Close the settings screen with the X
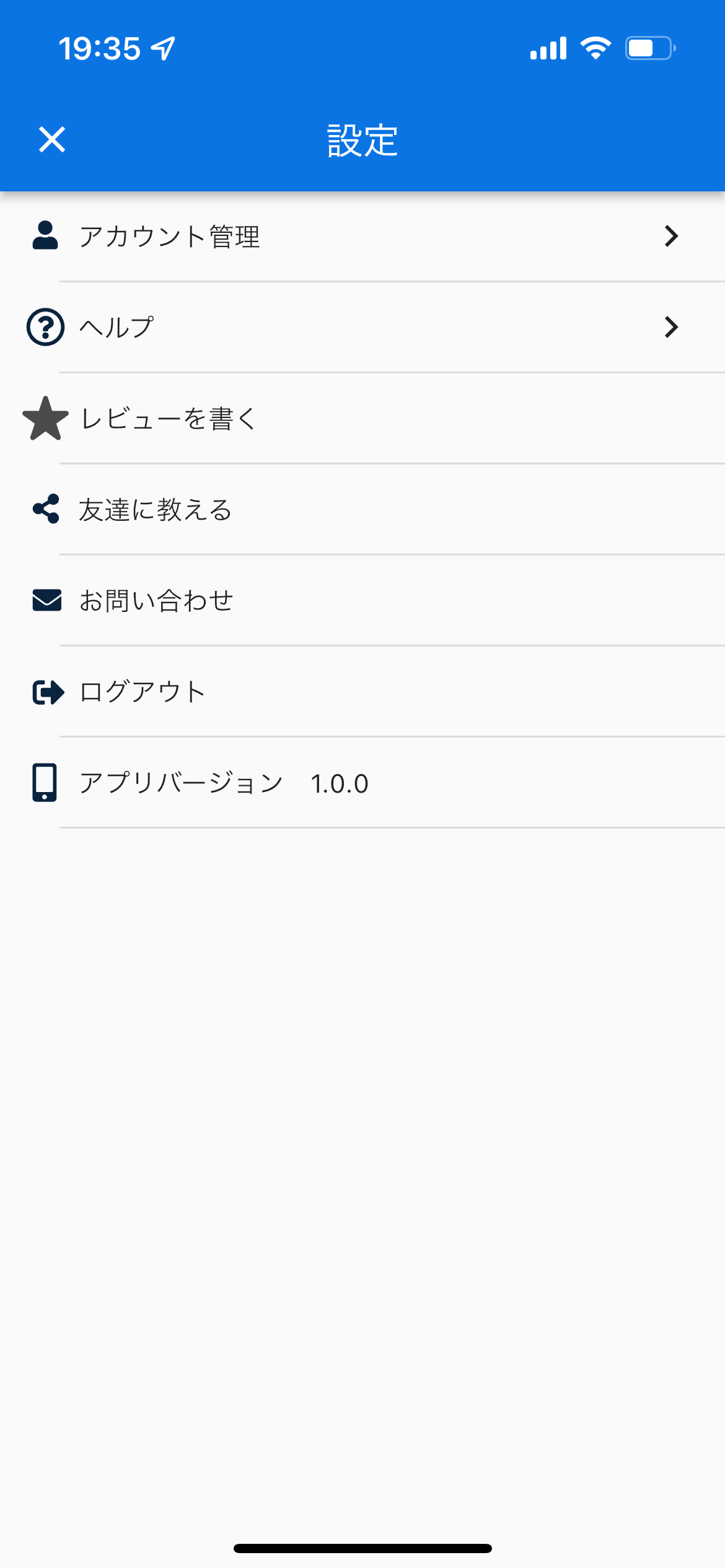The width and height of the screenshot is (725, 1568). pyautogui.click(x=52, y=139)
